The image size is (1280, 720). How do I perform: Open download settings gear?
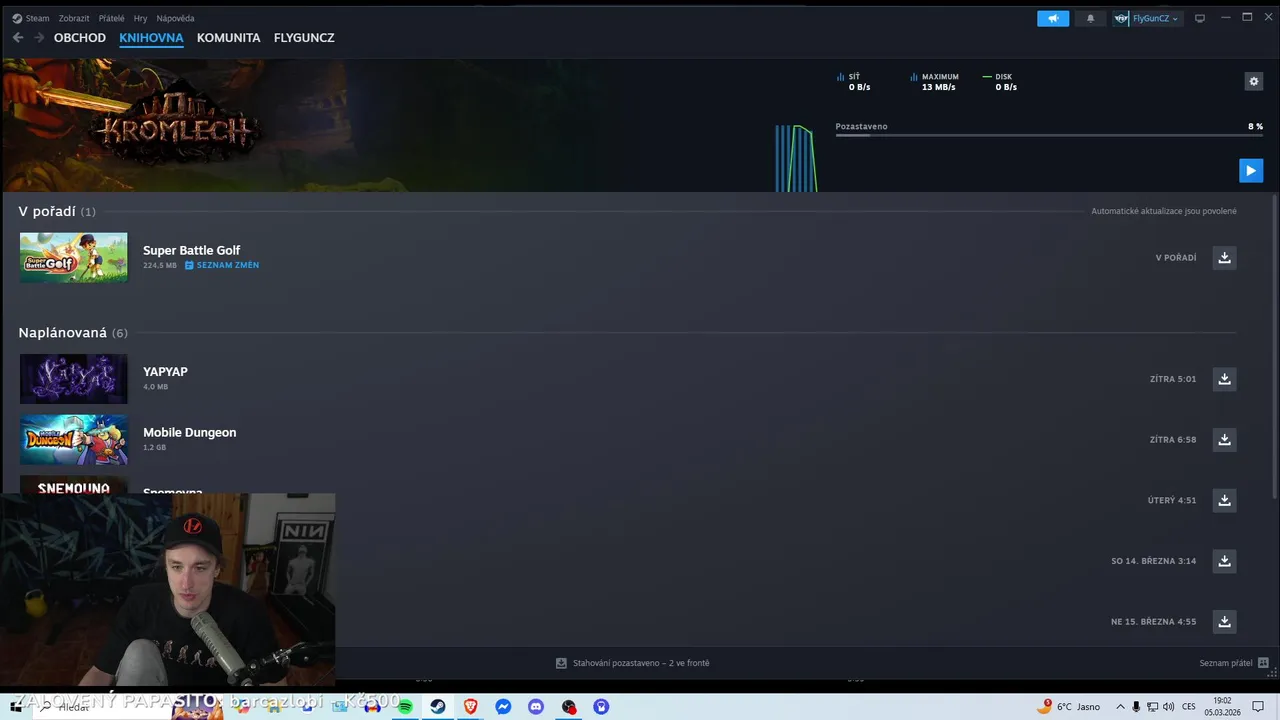tap(1254, 82)
